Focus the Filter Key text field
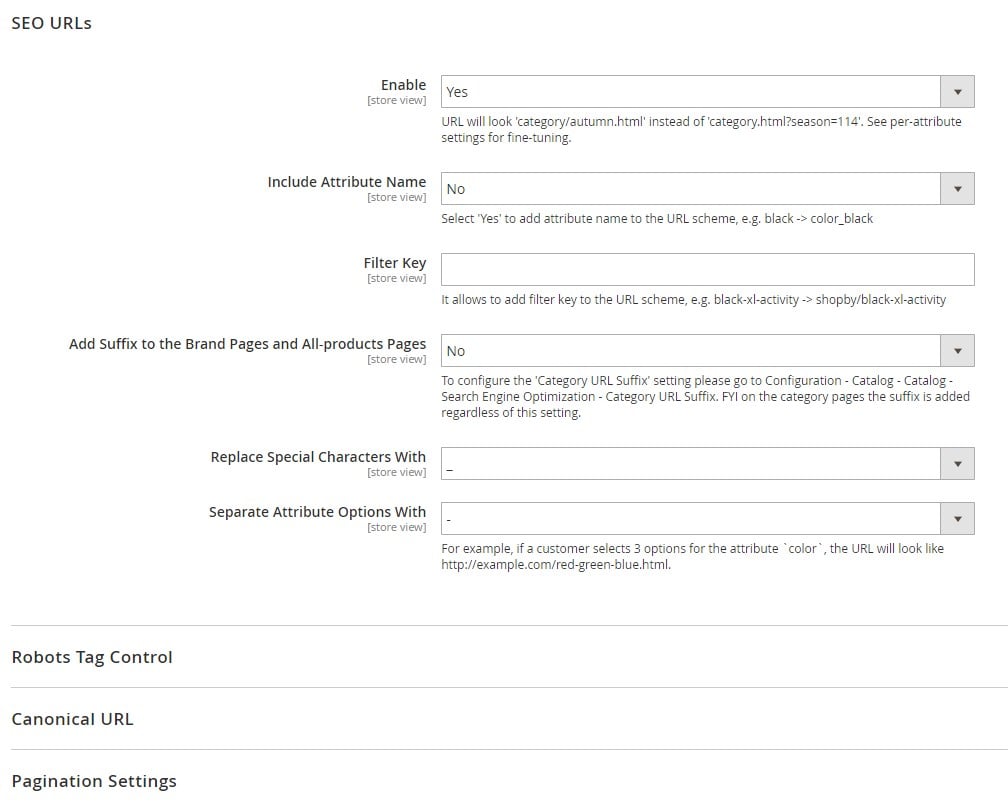Image resolution: width=1008 pixels, height=812 pixels. coord(707,269)
